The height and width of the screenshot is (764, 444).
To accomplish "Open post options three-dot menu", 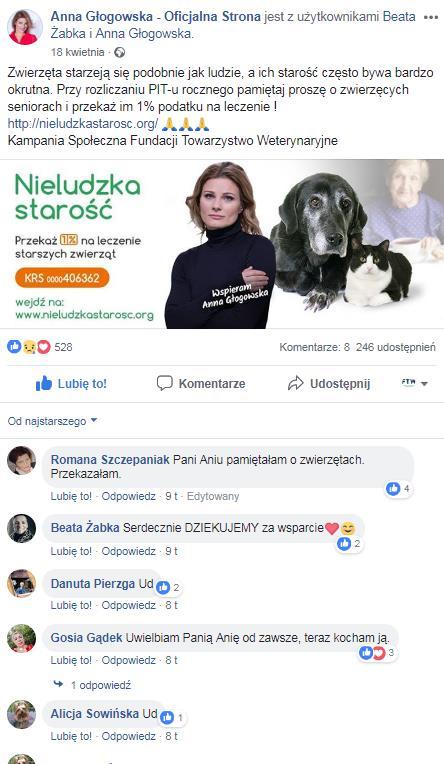I will [x=431, y=17].
